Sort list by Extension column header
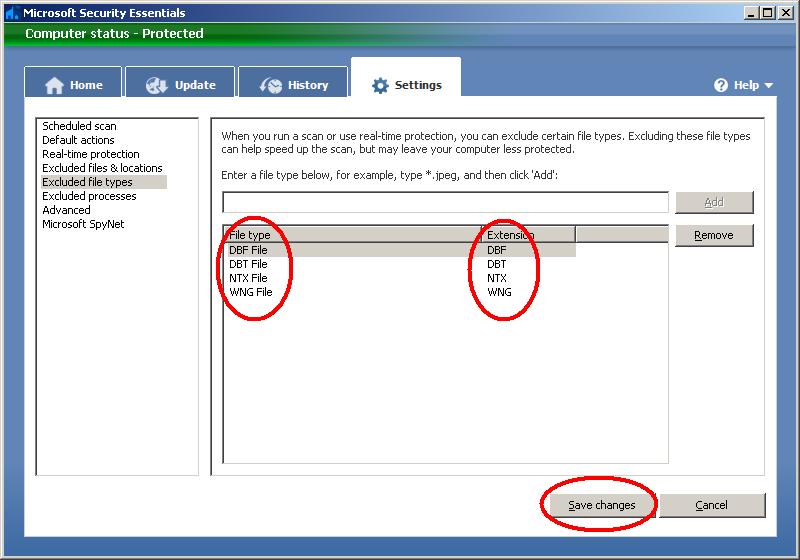Screen dimensions: 800x560 [527, 235]
